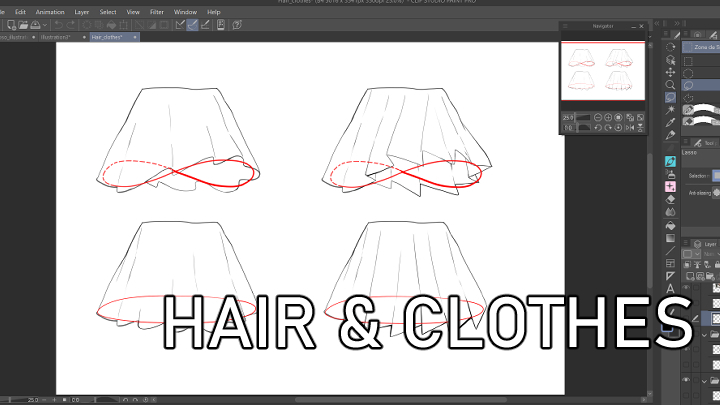Open the Animation menu
This screenshot has width=720, height=405.
[x=50, y=12]
